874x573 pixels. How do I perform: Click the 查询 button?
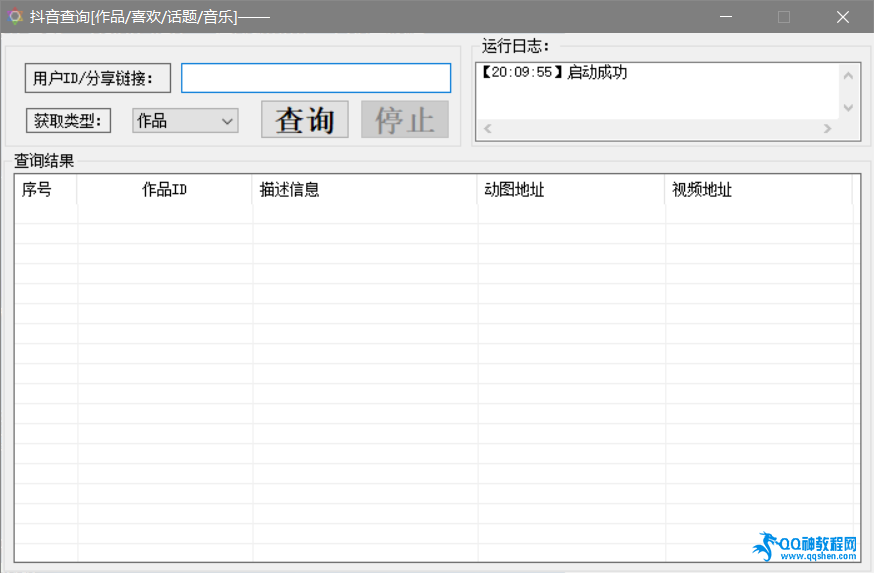point(305,119)
